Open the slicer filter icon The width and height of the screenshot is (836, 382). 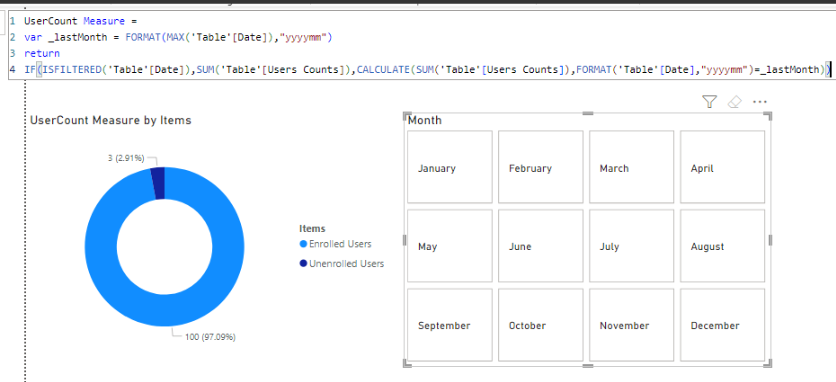click(x=709, y=102)
